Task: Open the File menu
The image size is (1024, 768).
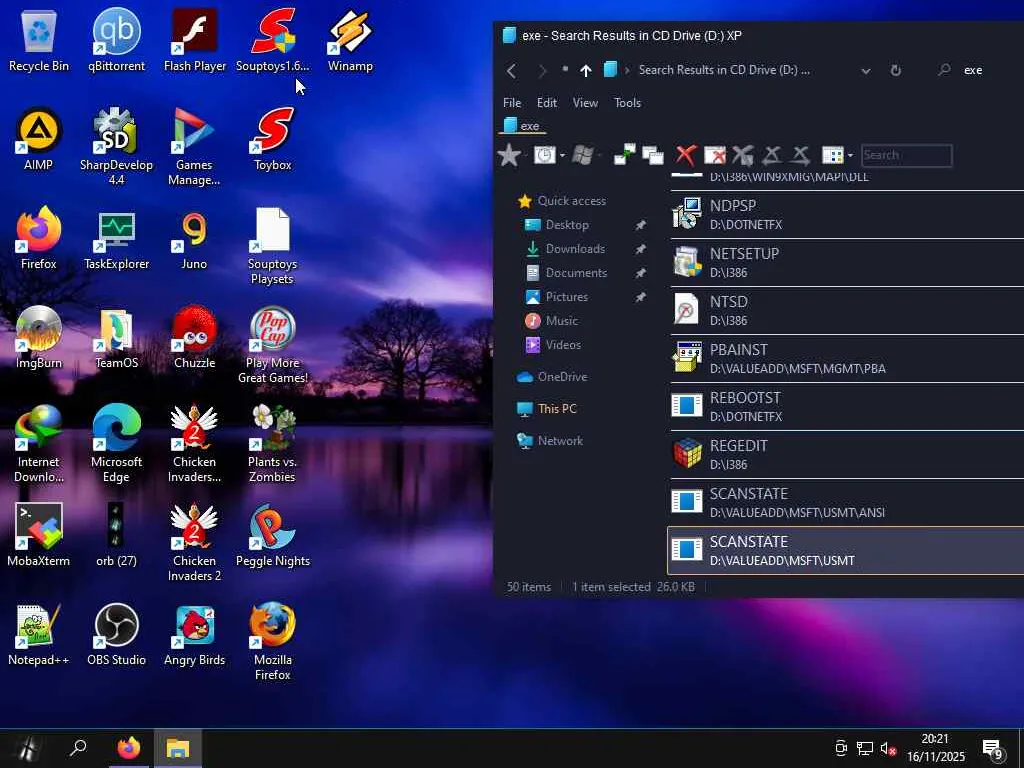Action: point(512,103)
